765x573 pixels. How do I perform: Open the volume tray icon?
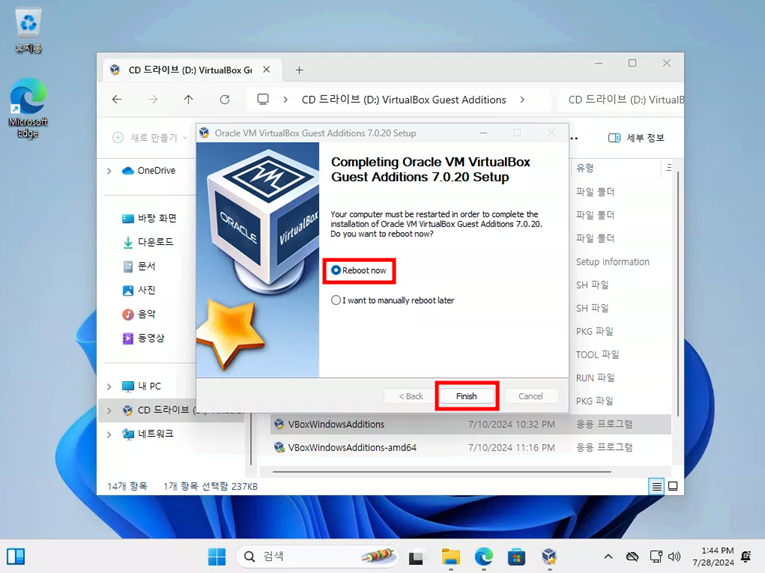tap(674, 556)
